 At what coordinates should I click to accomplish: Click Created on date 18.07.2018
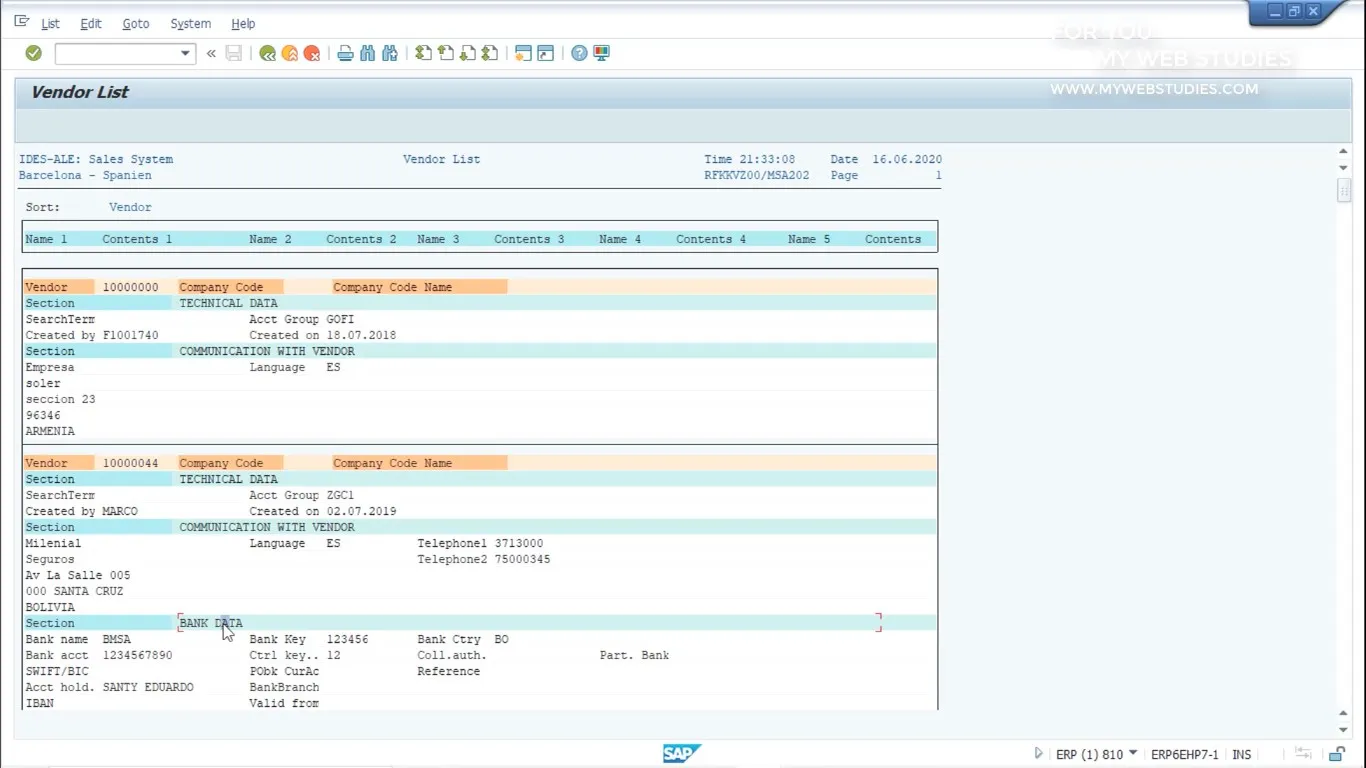coord(361,335)
